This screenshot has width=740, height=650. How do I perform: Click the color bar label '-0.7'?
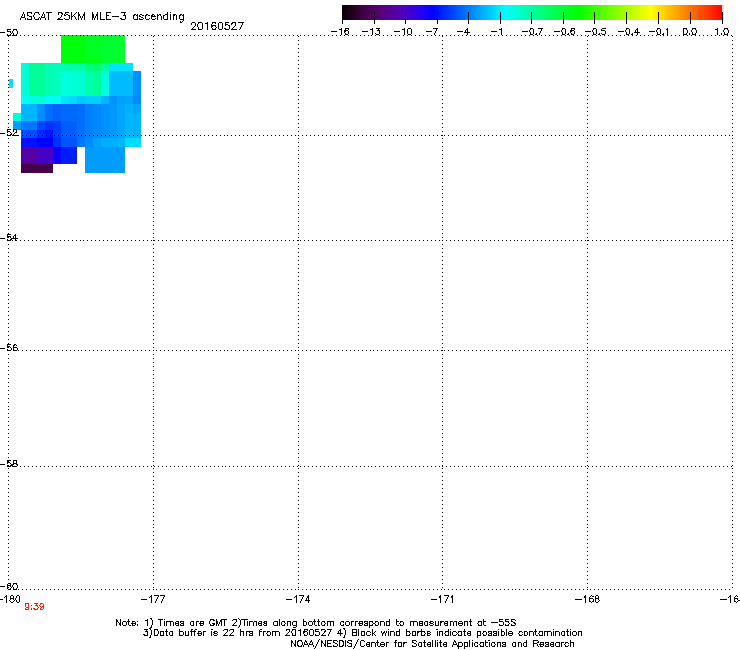tap(532, 32)
